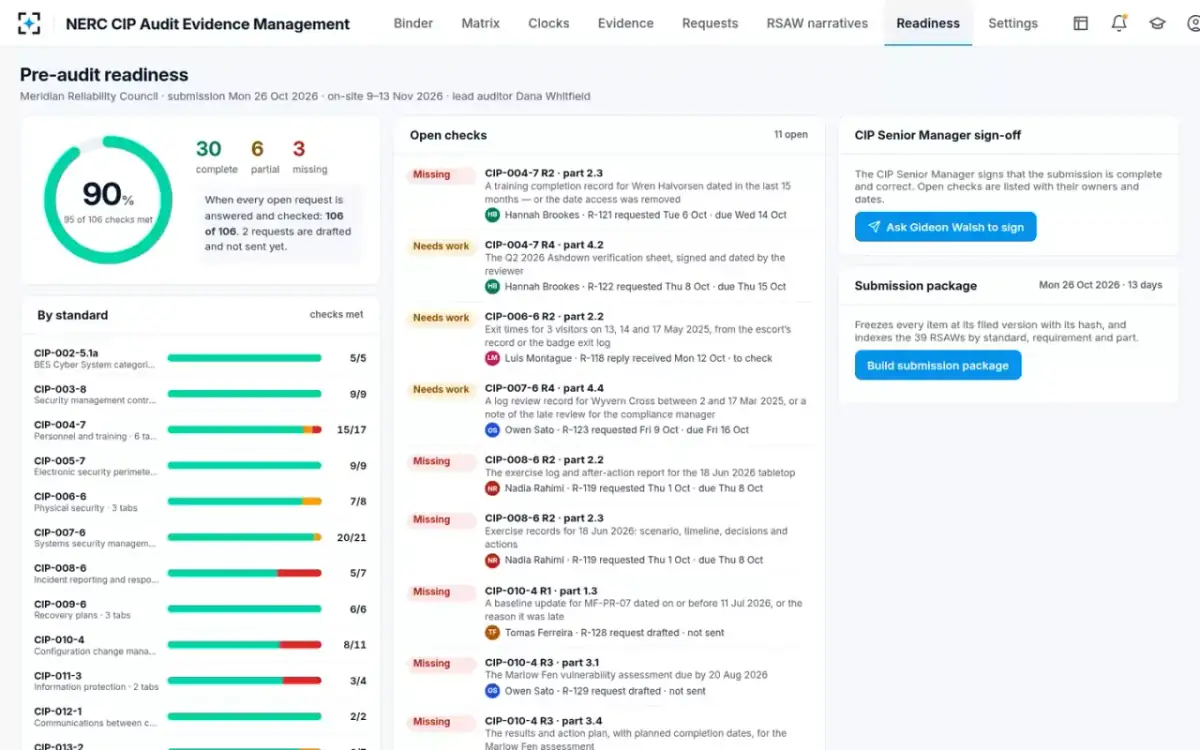Click Ask Gideon Walsh to sign button
The height and width of the screenshot is (750, 1200).
(x=946, y=227)
